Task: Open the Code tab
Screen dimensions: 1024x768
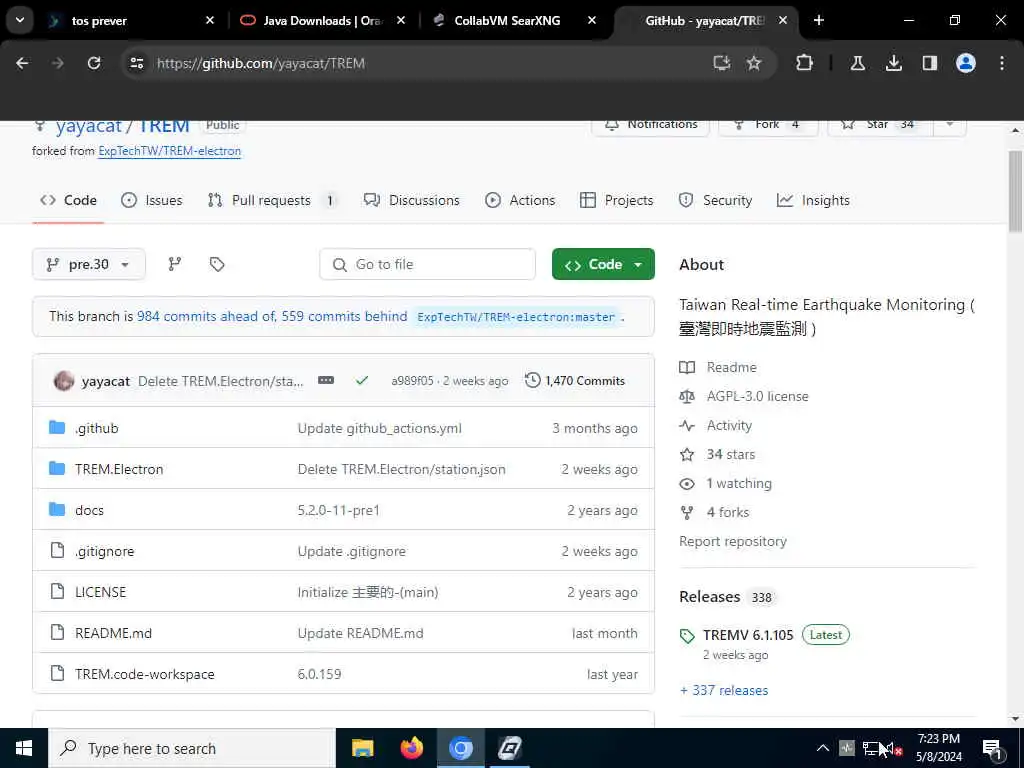Action: 69,200
